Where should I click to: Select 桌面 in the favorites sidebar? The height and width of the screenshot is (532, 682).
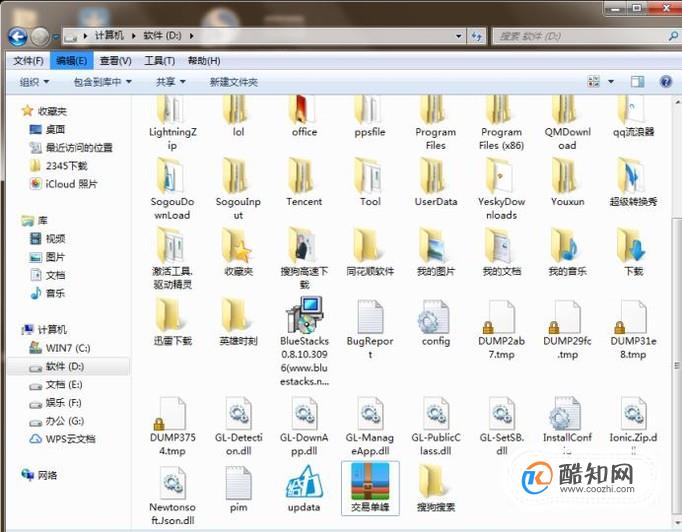tap(47, 130)
